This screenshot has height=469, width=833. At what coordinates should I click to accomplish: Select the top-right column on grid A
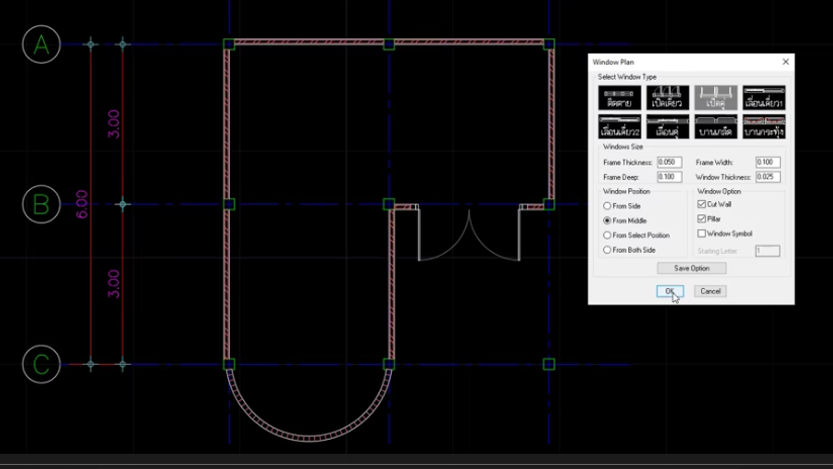549,44
